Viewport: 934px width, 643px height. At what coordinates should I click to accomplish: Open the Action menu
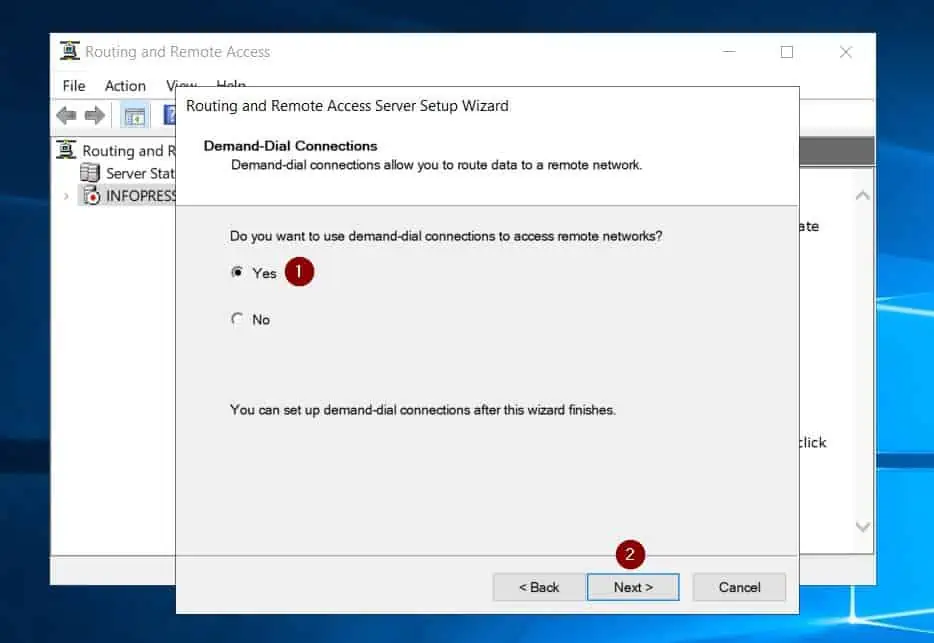pyautogui.click(x=125, y=86)
